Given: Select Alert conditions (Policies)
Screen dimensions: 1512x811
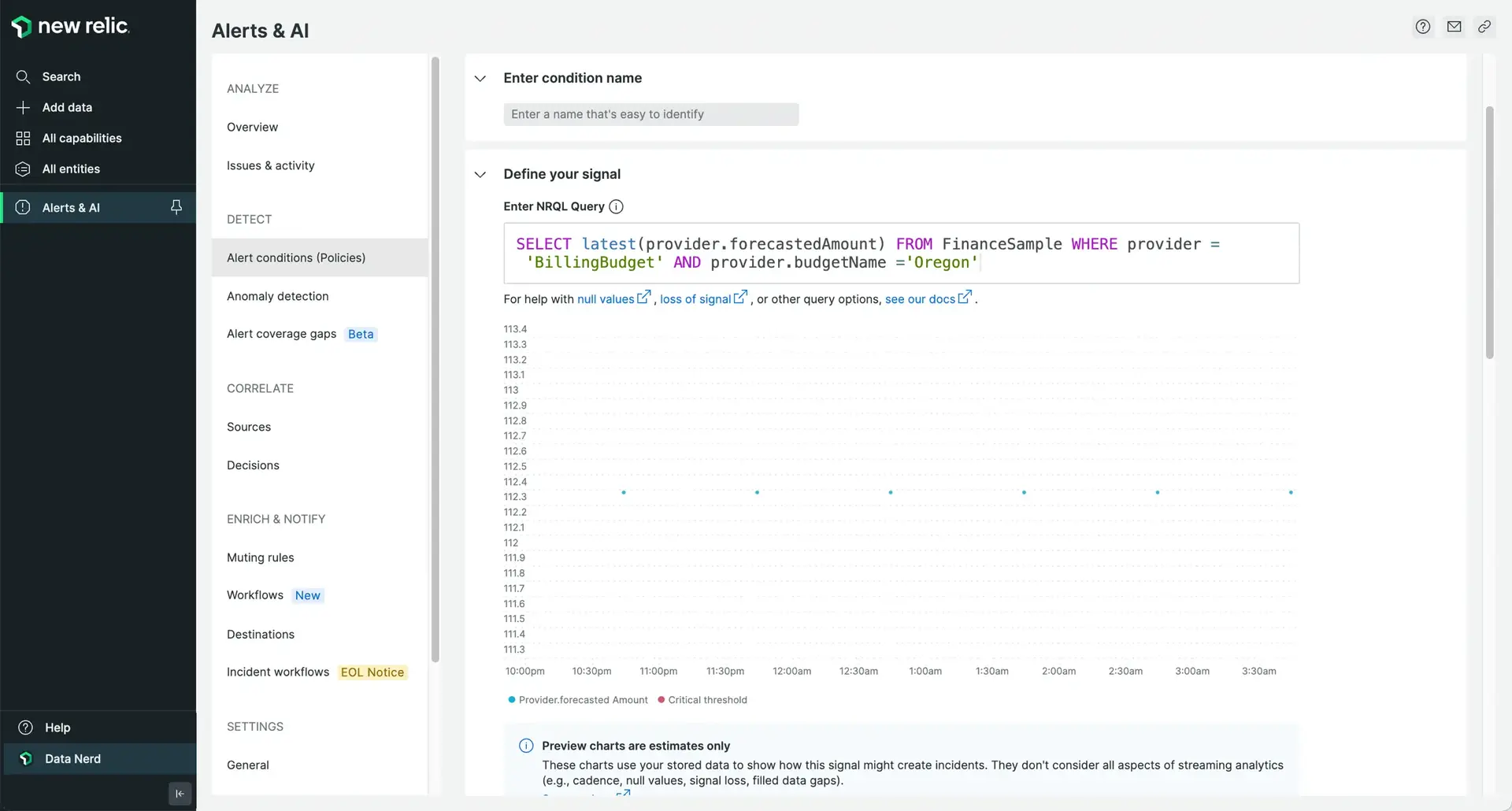Looking at the screenshot, I should [320, 257].
